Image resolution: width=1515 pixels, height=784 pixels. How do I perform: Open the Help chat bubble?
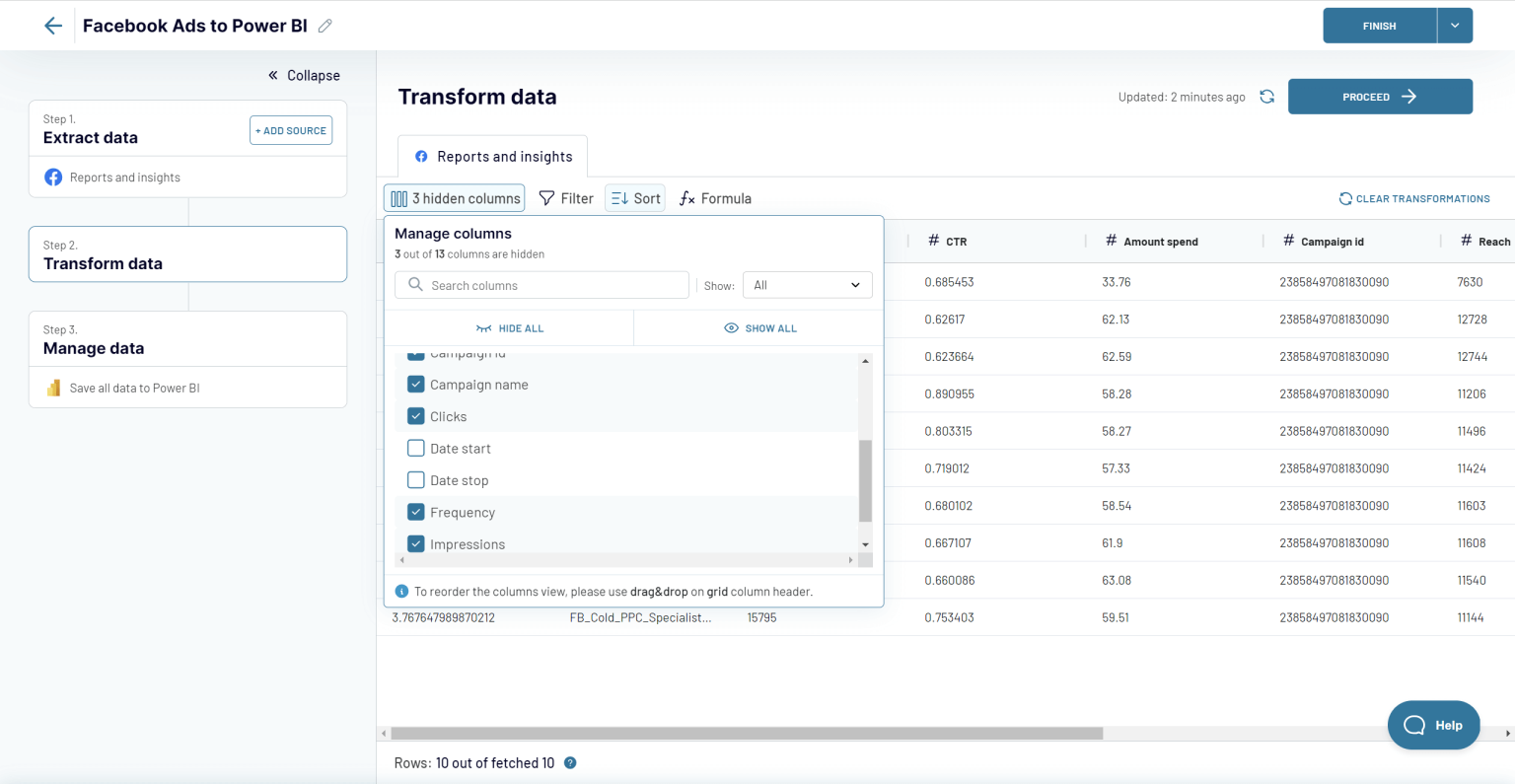click(x=1433, y=725)
